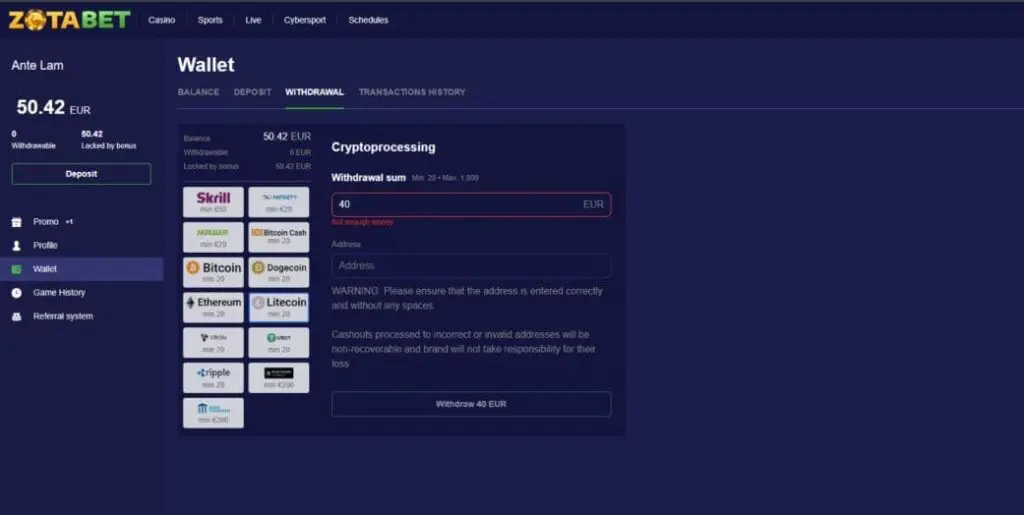Select Tether USDT withdrawal option
The width and height of the screenshot is (1024, 515).
click(278, 342)
